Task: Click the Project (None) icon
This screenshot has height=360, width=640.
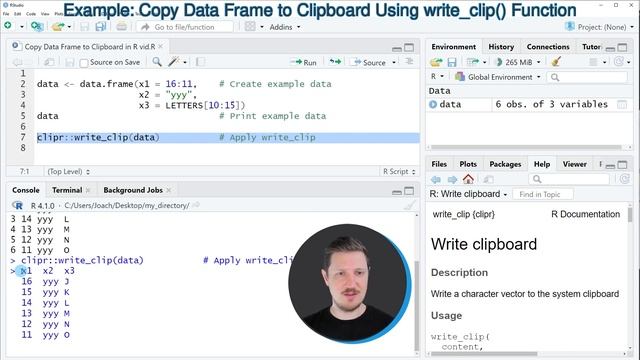Action: tap(569, 27)
